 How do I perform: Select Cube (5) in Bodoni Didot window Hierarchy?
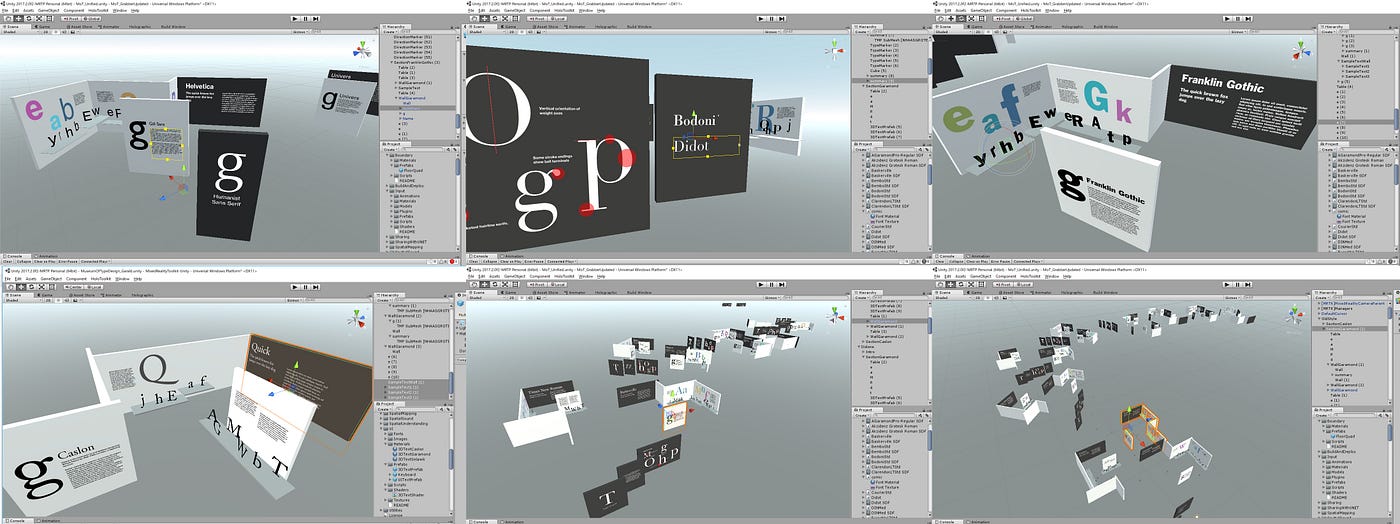coord(878,70)
